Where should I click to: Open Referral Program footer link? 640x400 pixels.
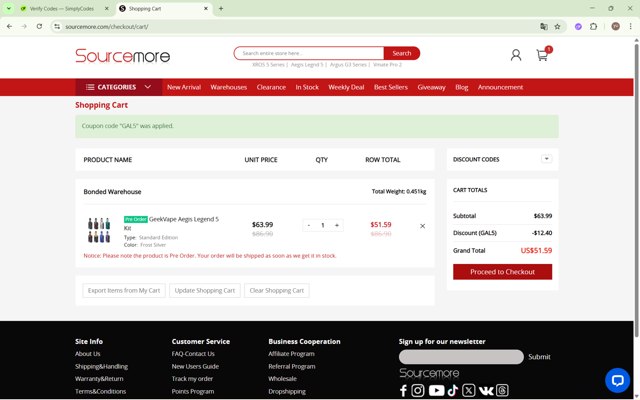click(x=292, y=367)
